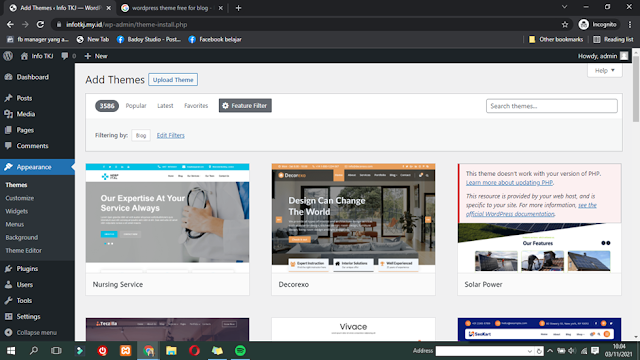The image size is (640, 360).
Task: Open taskbar search icon
Action: (34, 351)
